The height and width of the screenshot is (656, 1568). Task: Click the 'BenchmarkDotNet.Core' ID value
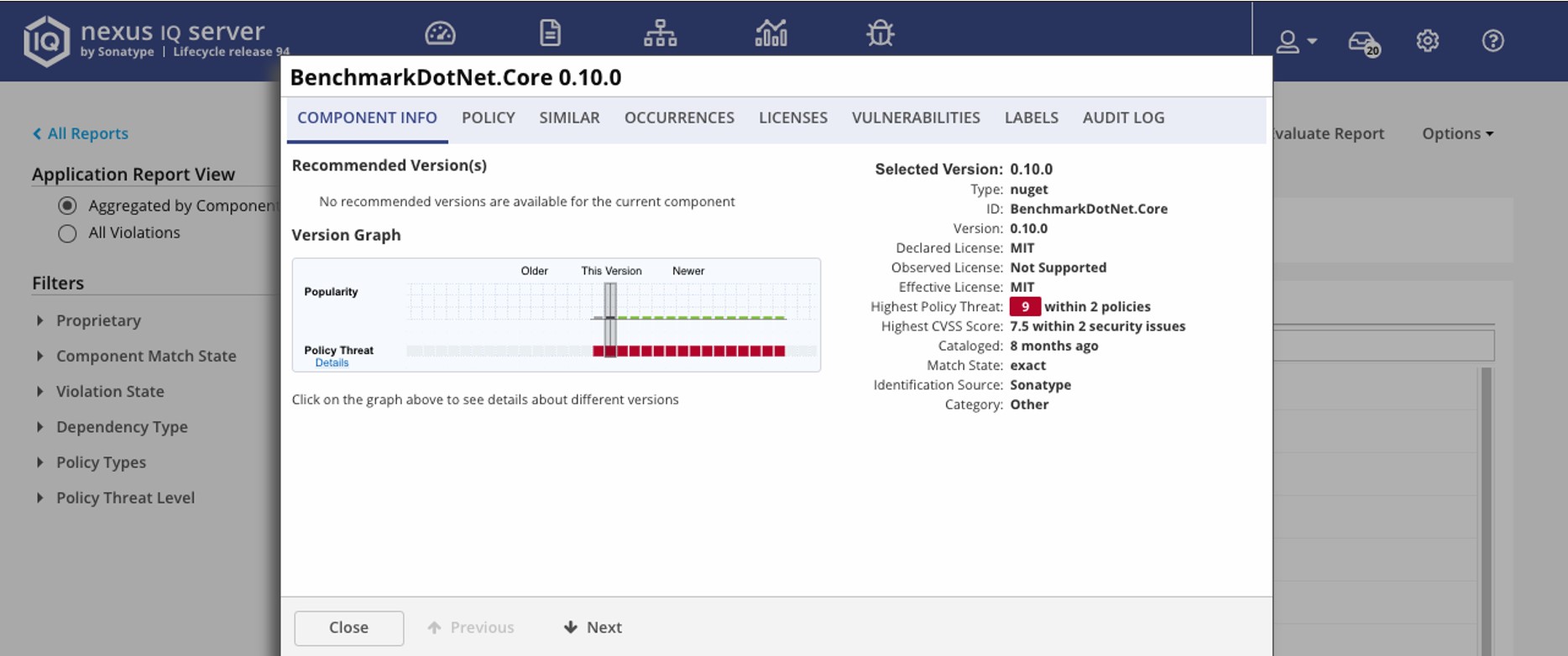1089,209
